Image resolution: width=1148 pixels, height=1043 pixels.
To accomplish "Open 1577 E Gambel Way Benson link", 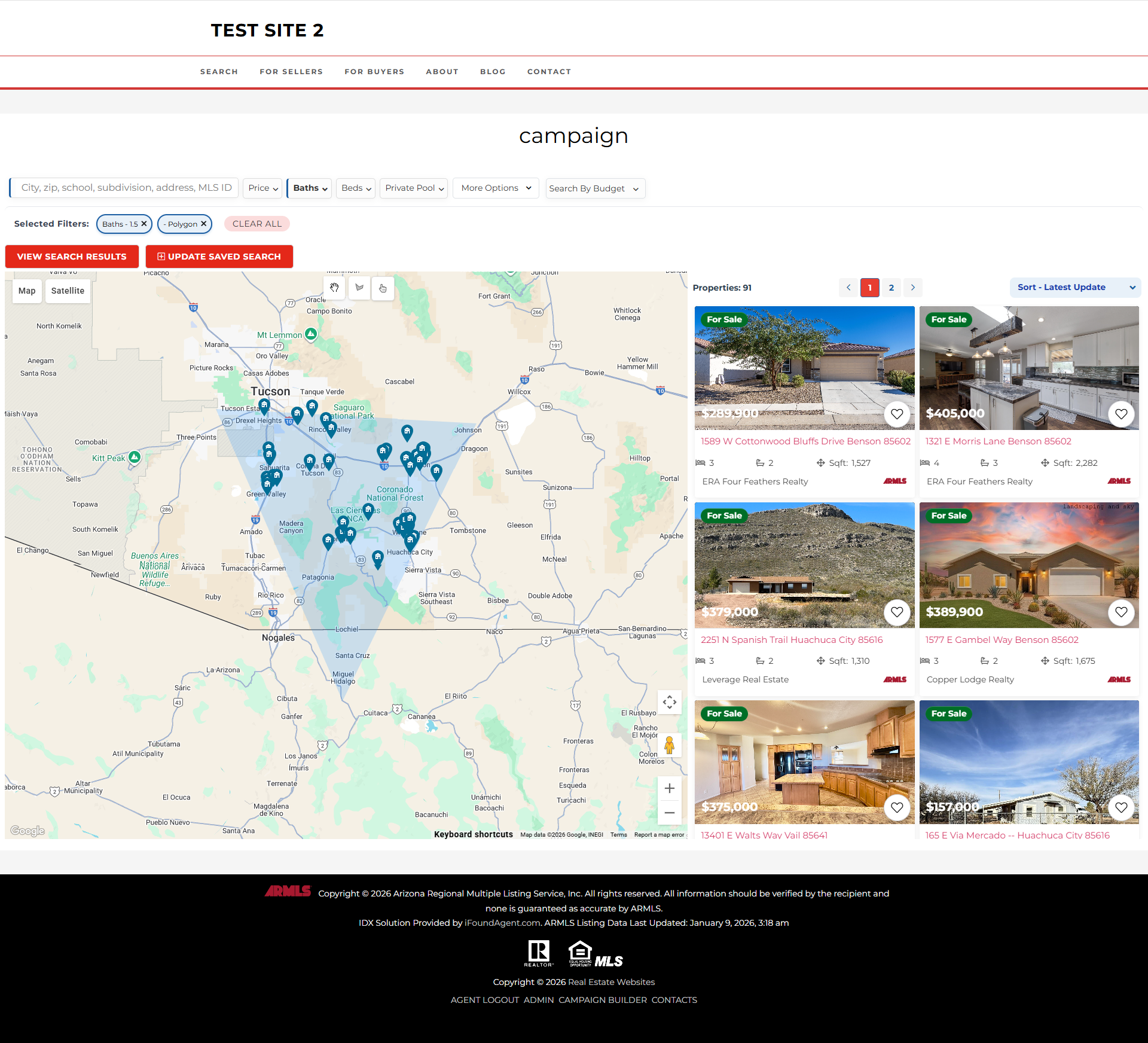I will 1002,640.
